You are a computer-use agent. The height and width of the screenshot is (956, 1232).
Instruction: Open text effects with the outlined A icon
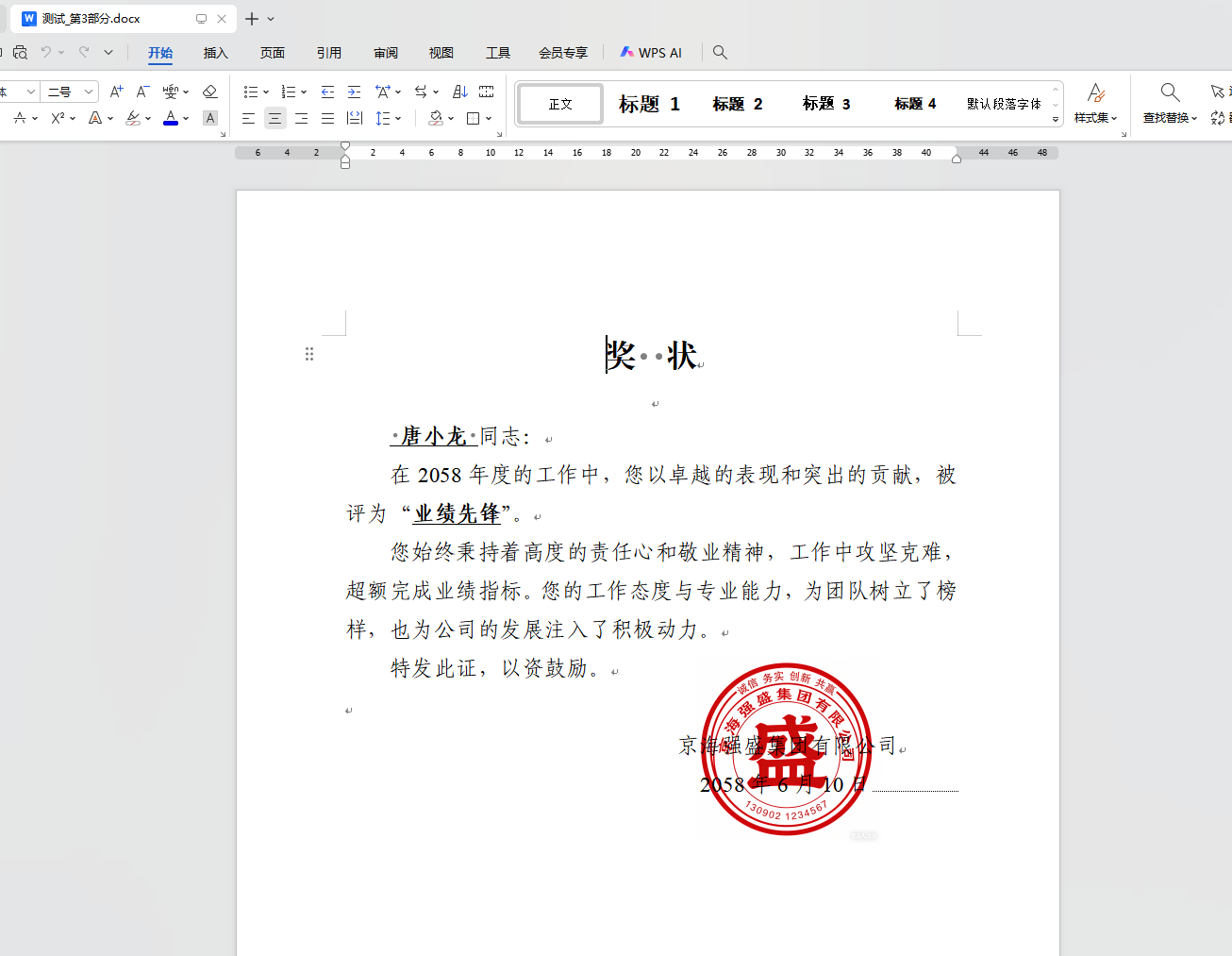click(x=95, y=118)
